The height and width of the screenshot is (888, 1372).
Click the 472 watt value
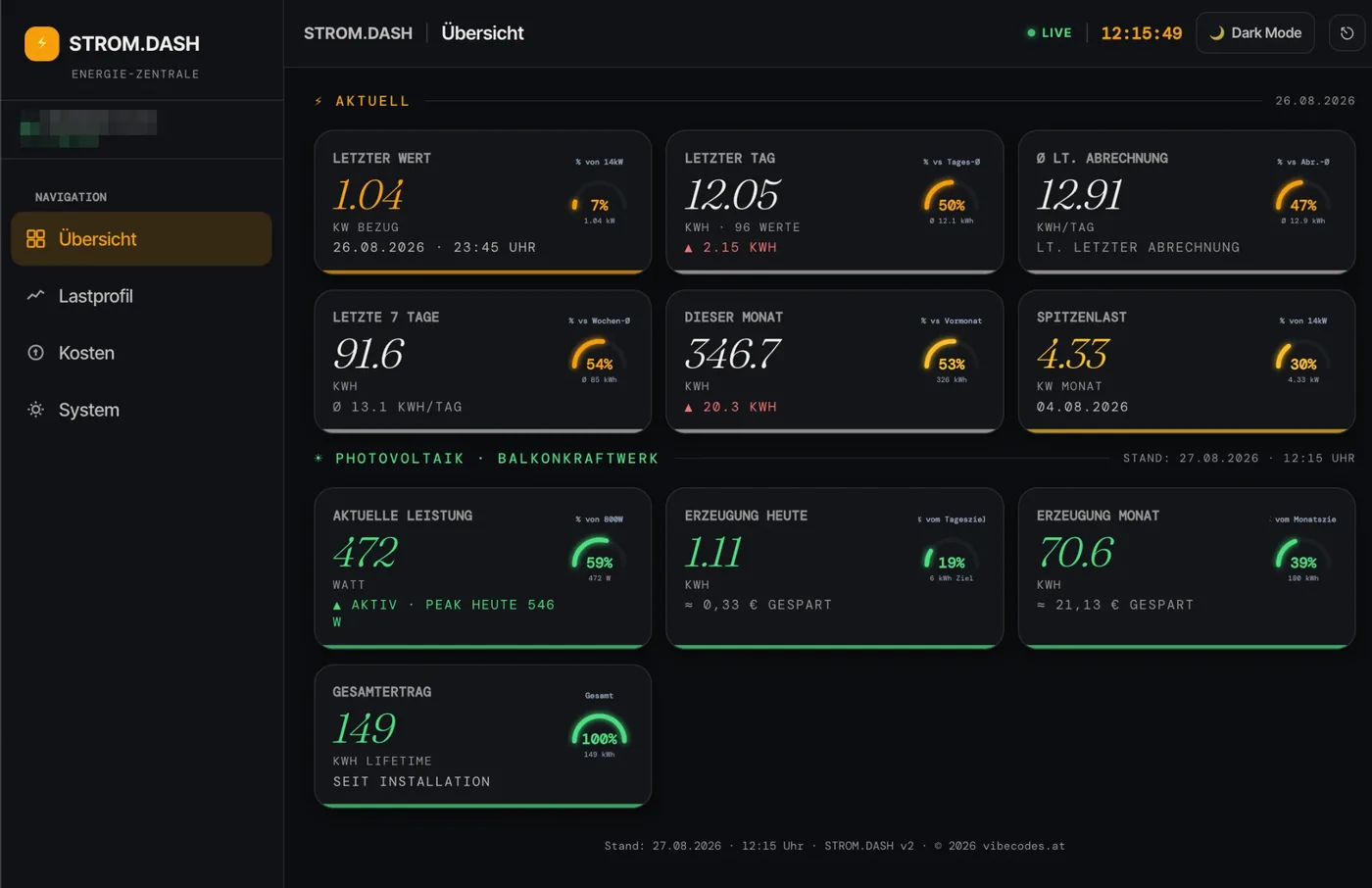point(366,553)
